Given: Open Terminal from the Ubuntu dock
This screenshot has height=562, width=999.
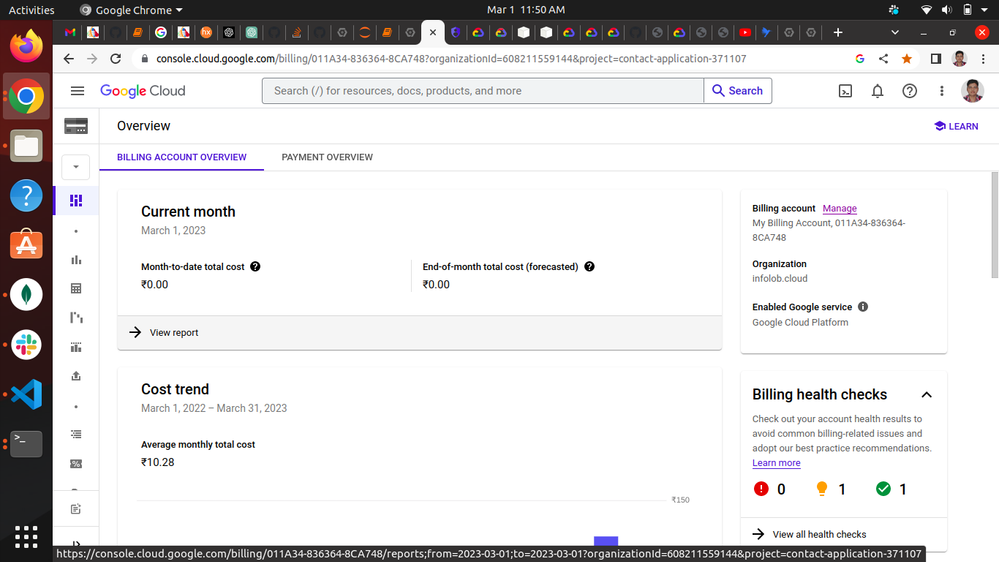Looking at the screenshot, I should click(x=26, y=443).
